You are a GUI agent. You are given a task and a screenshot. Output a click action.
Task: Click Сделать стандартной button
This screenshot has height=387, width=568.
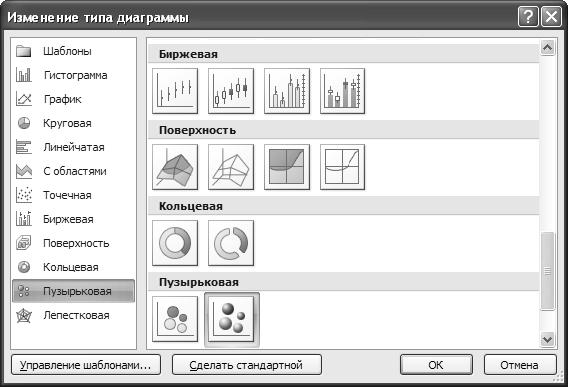click(247, 365)
